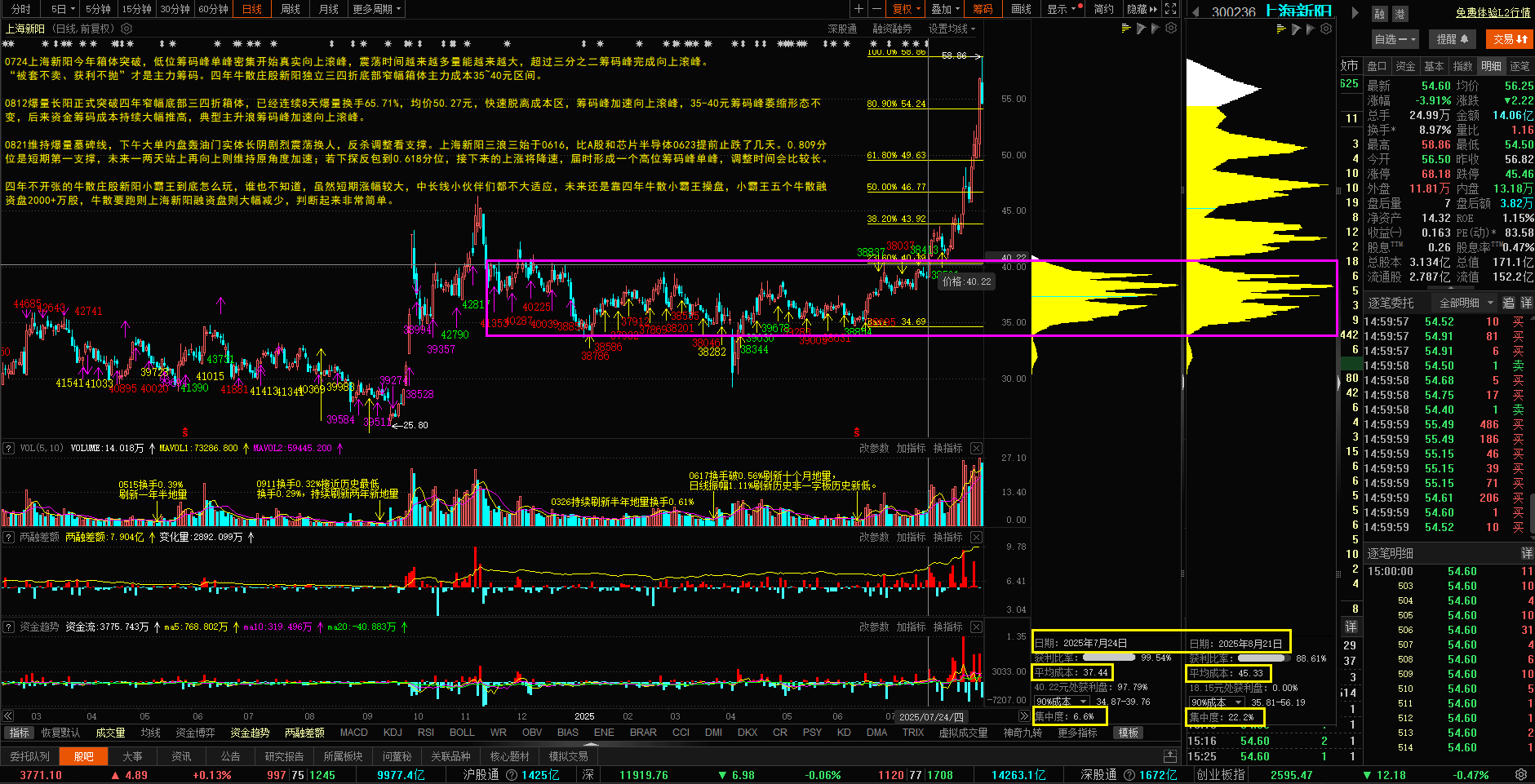Open chip panel gear settings left
The image size is (1535, 784).
pyautogui.click(x=1171, y=29)
